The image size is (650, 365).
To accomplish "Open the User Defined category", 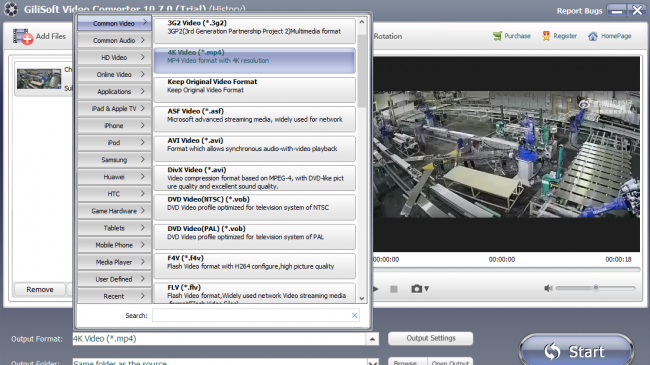I will (x=114, y=279).
